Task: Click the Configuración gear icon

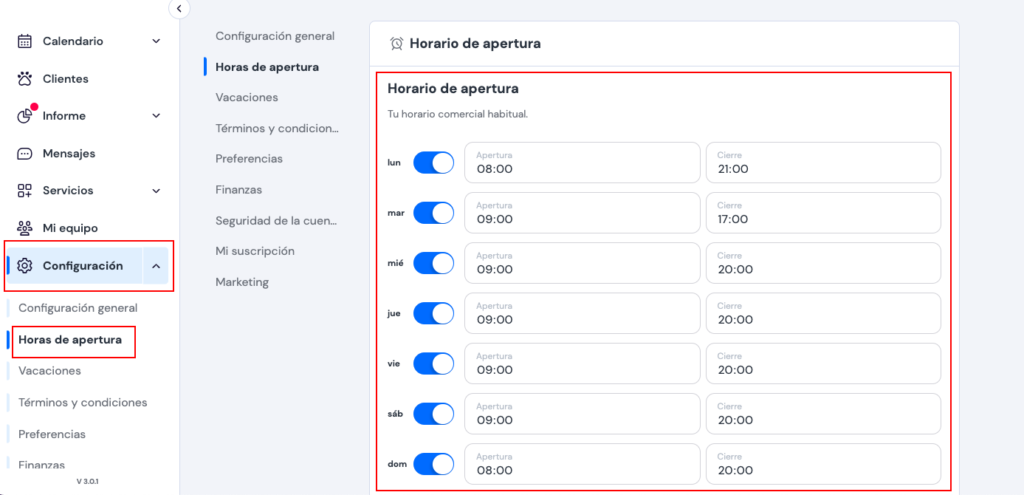Action: pos(25,266)
